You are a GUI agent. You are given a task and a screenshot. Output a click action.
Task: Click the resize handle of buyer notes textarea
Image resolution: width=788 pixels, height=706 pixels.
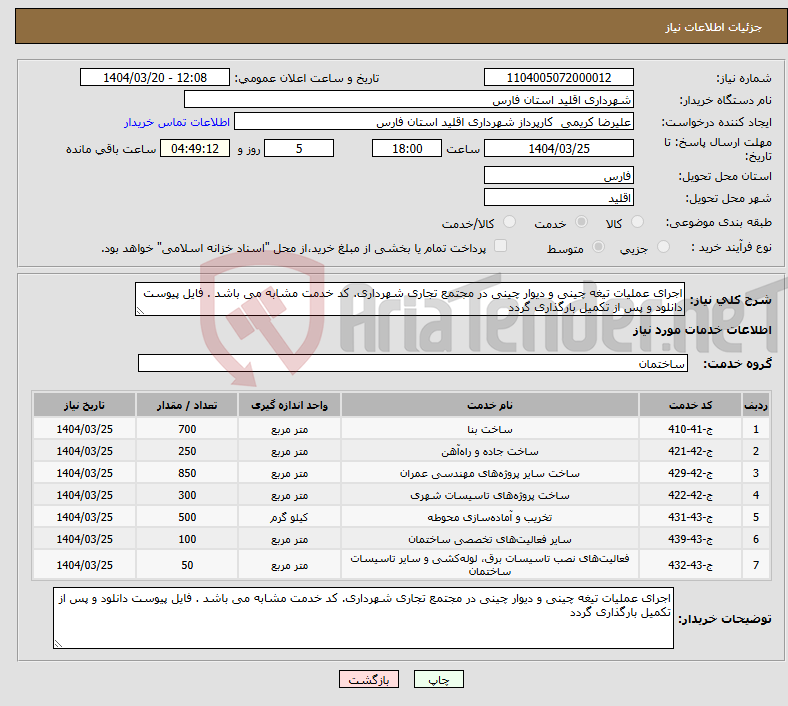(x=58, y=644)
